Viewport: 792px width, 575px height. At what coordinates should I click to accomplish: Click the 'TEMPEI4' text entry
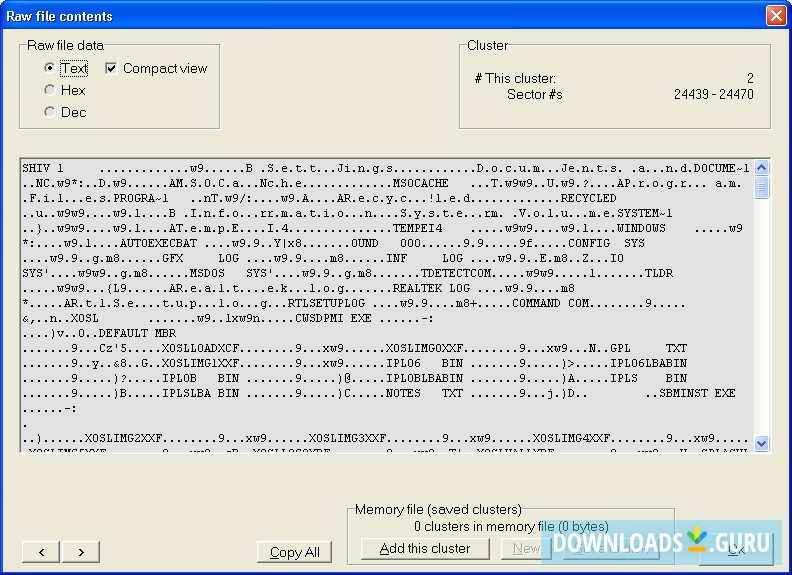pyautogui.click(x=417, y=228)
